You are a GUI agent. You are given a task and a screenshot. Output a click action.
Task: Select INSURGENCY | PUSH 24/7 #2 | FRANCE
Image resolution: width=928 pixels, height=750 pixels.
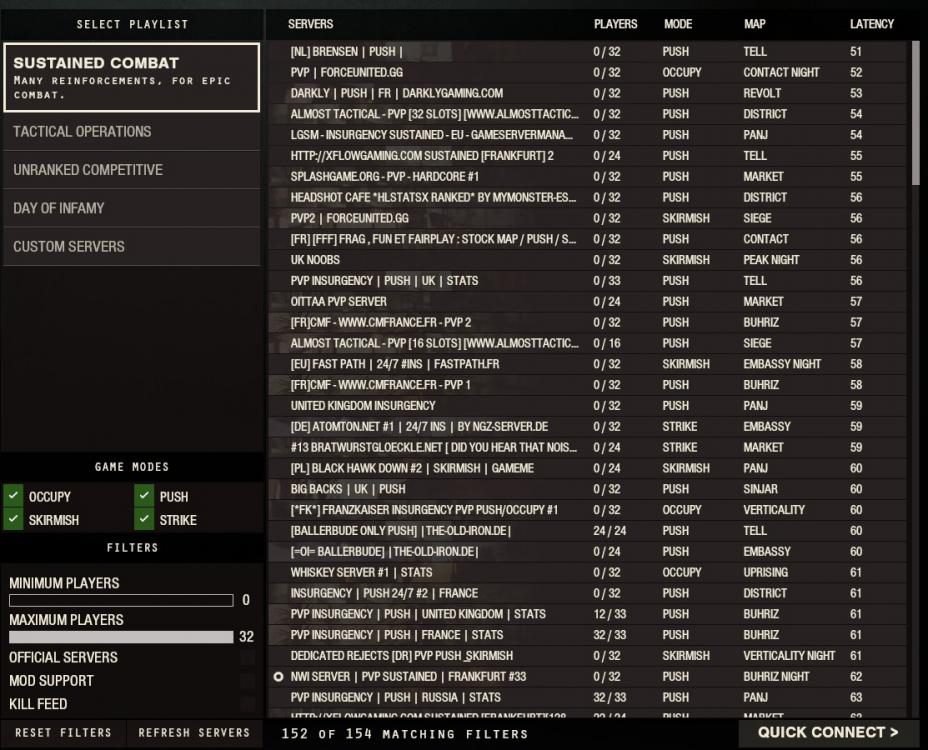tap(588, 593)
